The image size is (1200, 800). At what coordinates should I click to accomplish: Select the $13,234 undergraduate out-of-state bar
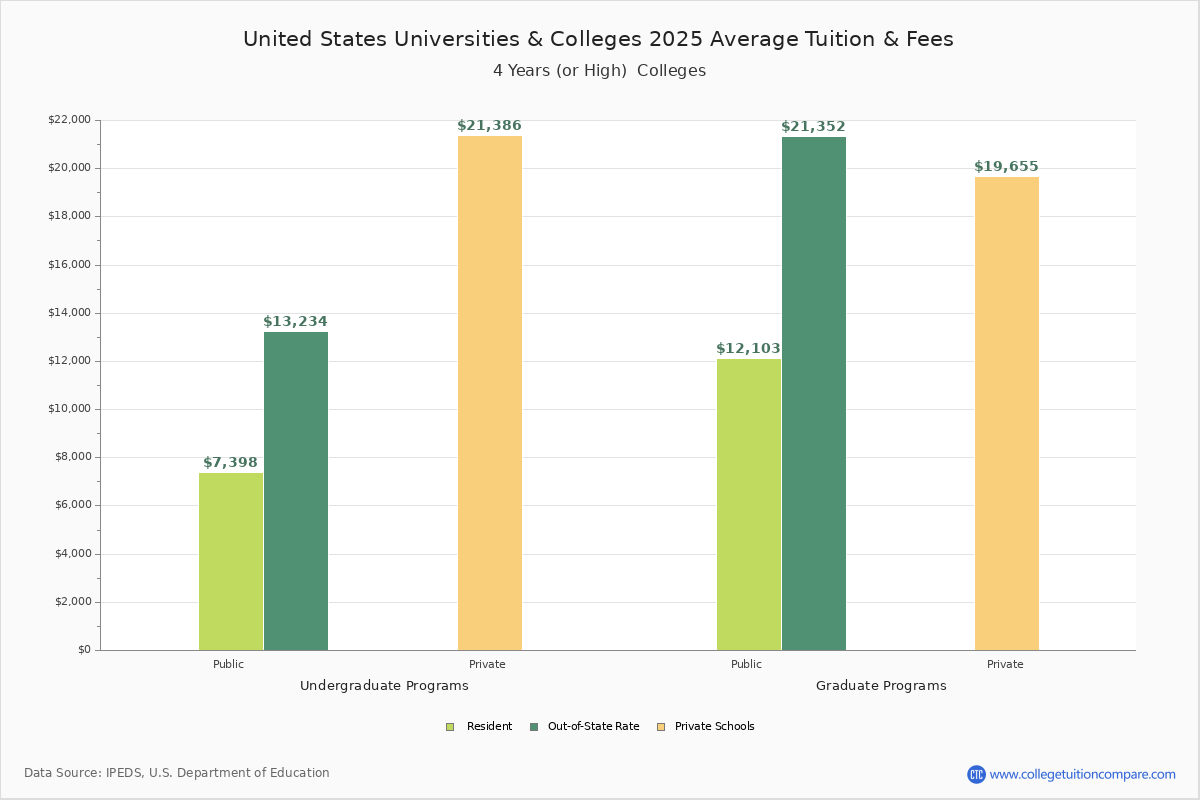[x=296, y=491]
